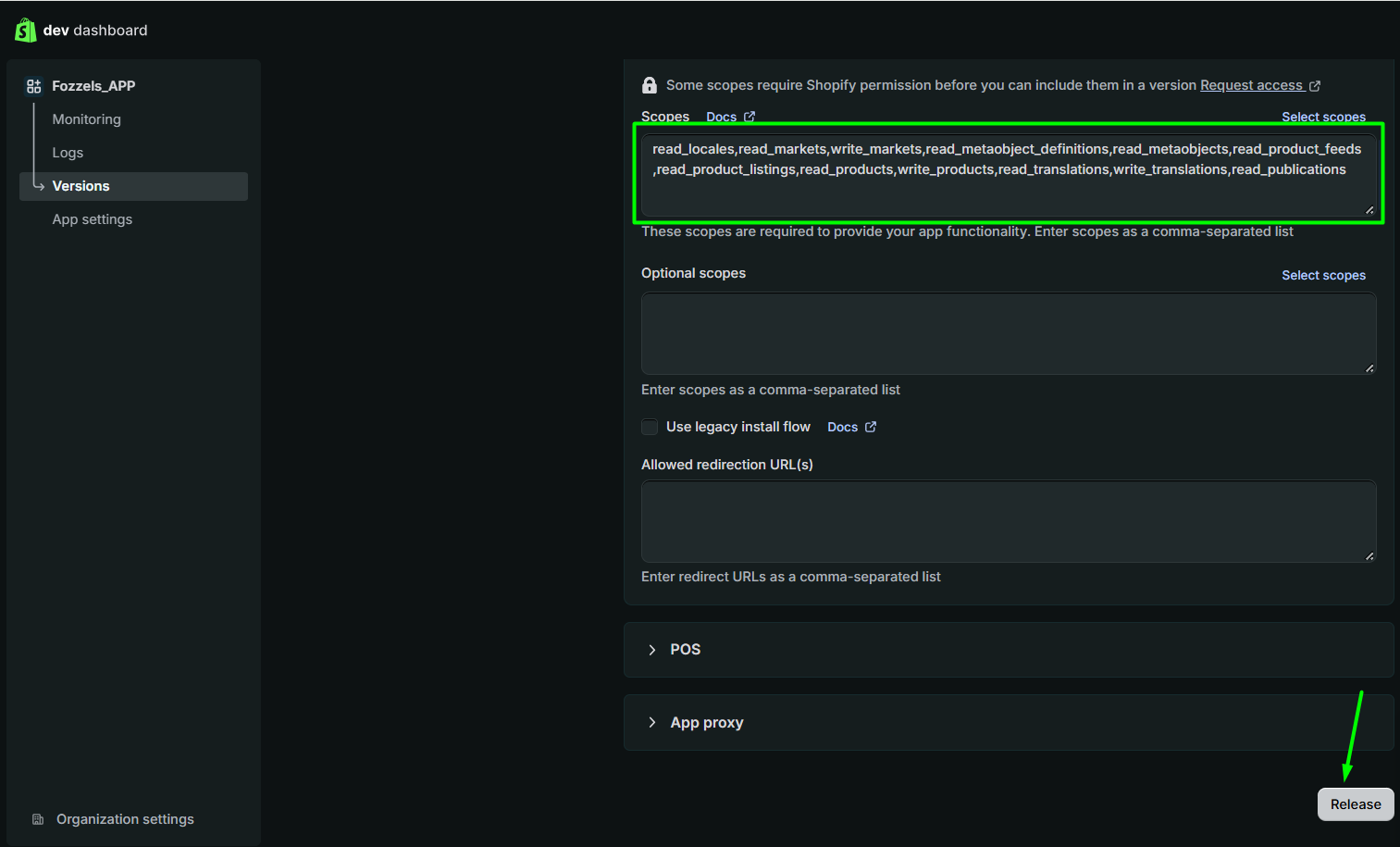The width and height of the screenshot is (1400, 847).
Task: Click external link icon beside legacy flow Docs
Action: point(871,427)
